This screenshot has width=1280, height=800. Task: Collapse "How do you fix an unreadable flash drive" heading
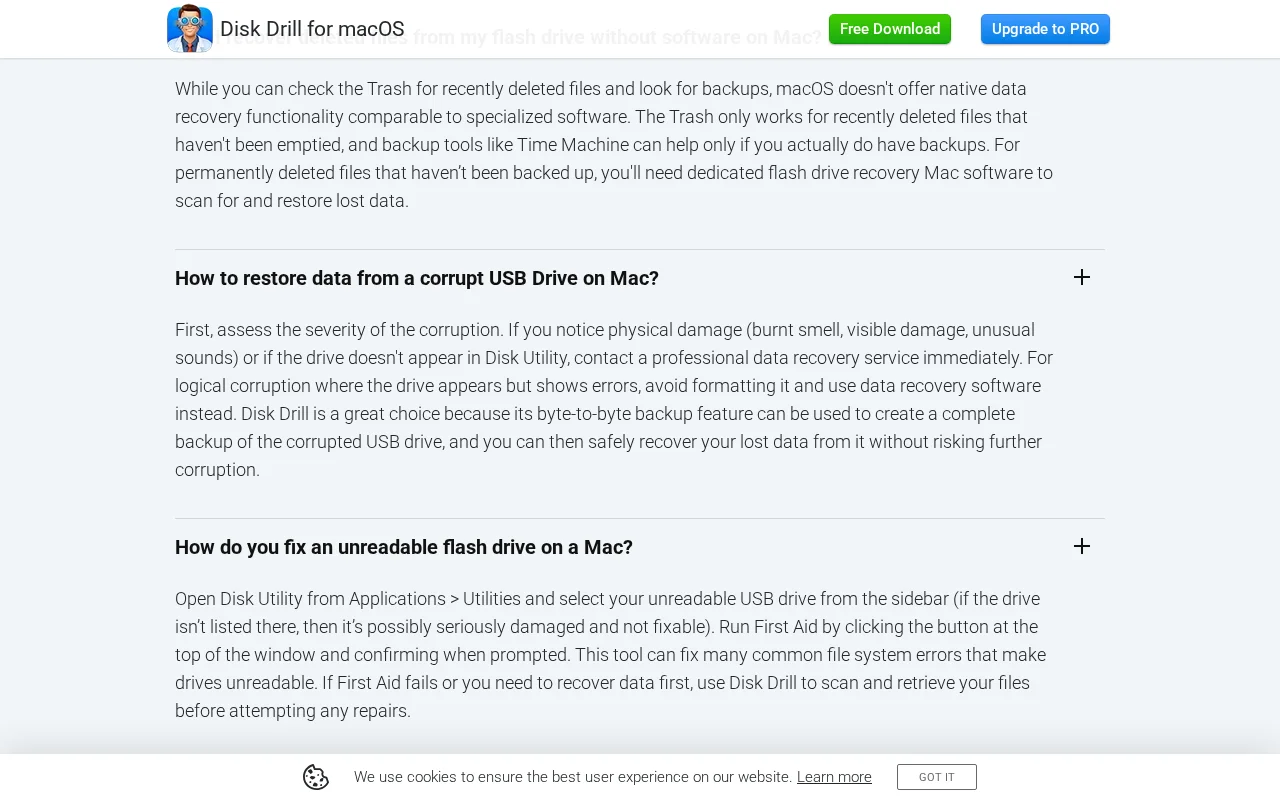[x=404, y=547]
